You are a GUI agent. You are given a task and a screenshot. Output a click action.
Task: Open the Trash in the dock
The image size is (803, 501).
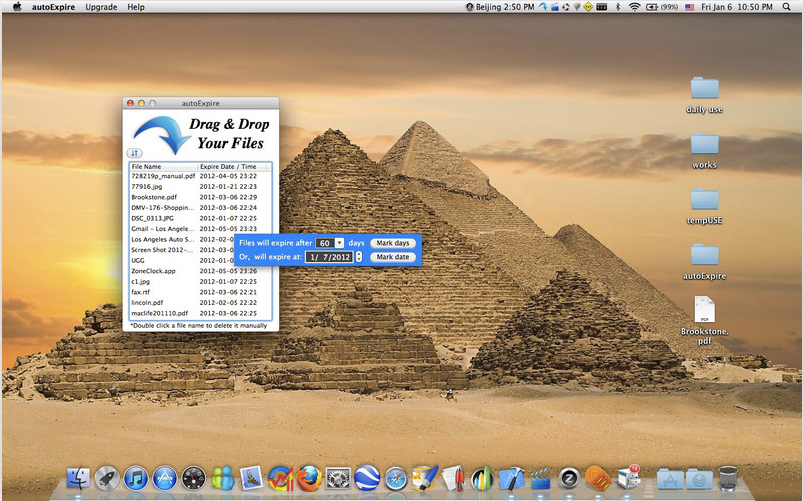pyautogui.click(x=728, y=479)
